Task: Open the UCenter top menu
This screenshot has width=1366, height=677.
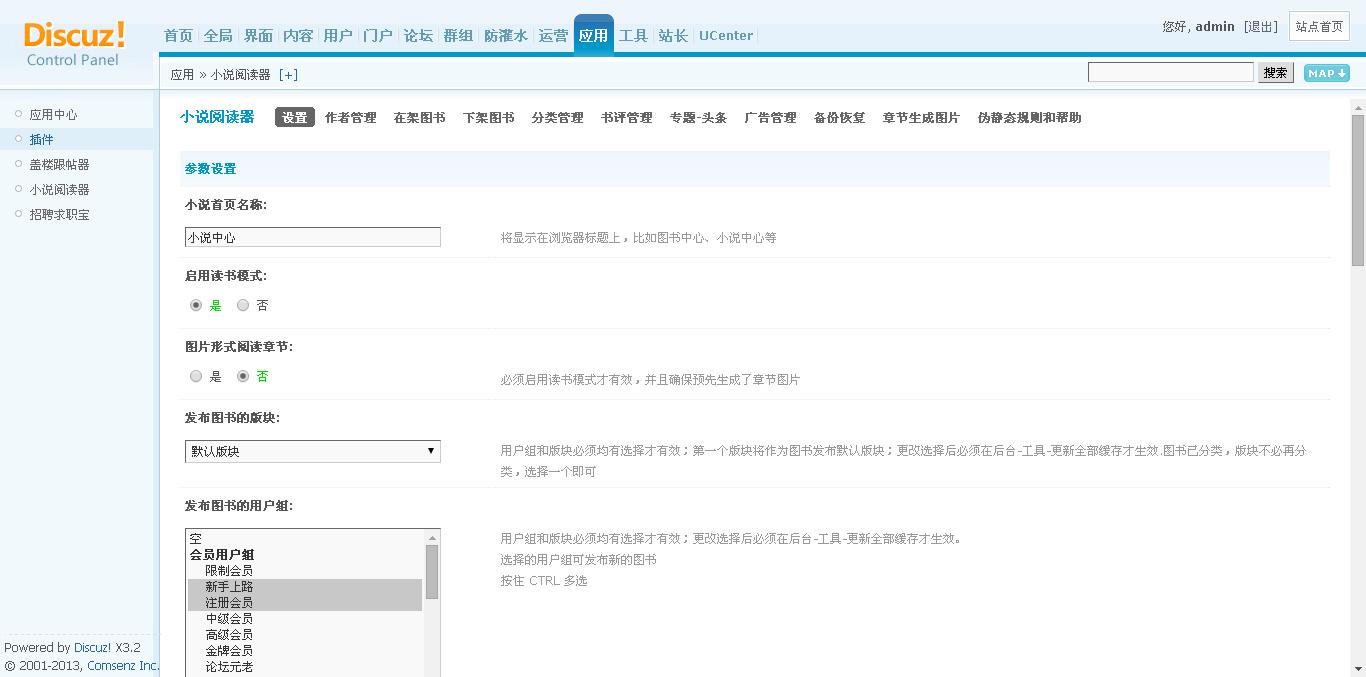Action: tap(726, 35)
